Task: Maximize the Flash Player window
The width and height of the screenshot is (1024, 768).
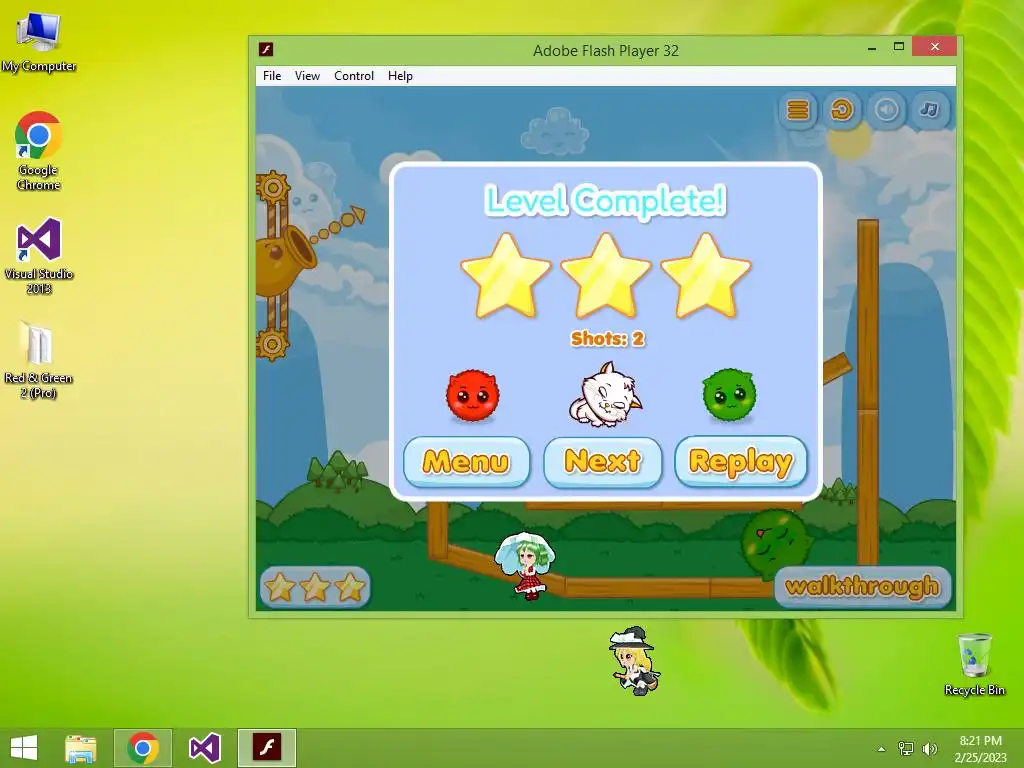Action: [899, 47]
